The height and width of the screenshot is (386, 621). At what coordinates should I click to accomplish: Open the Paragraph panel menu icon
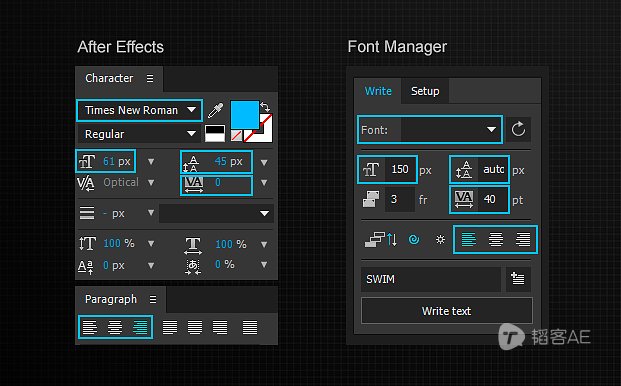pyautogui.click(x=153, y=299)
